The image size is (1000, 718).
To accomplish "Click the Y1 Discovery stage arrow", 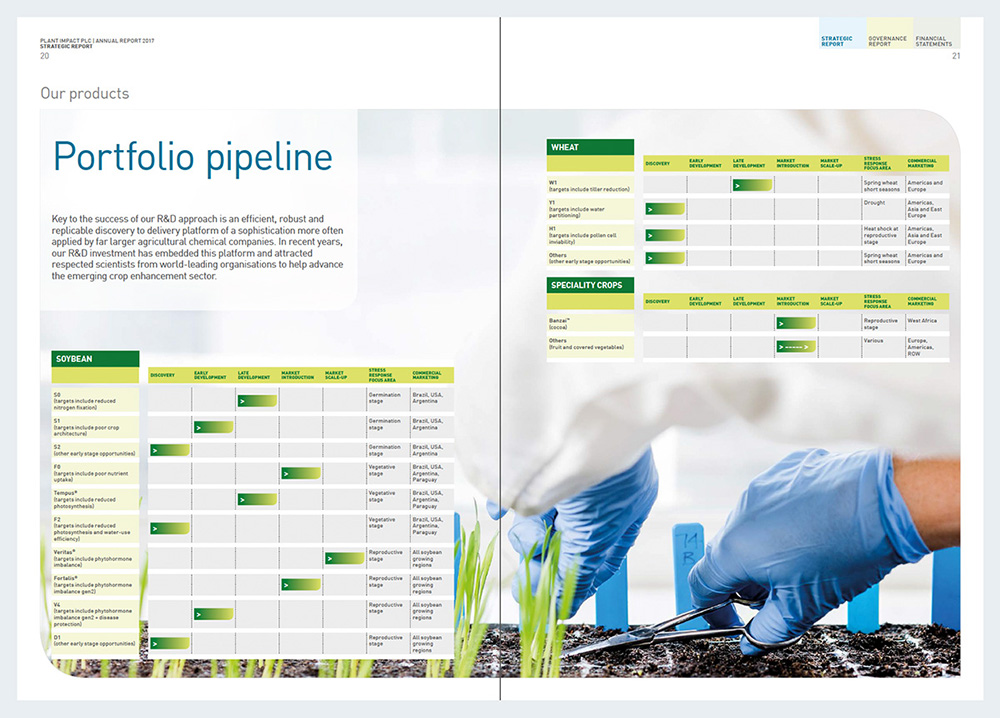I will pos(664,208).
